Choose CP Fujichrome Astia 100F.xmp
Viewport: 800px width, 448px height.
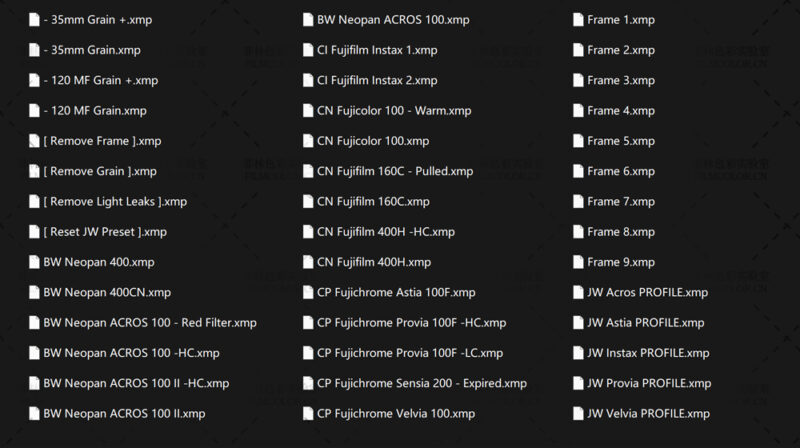[x=396, y=292]
